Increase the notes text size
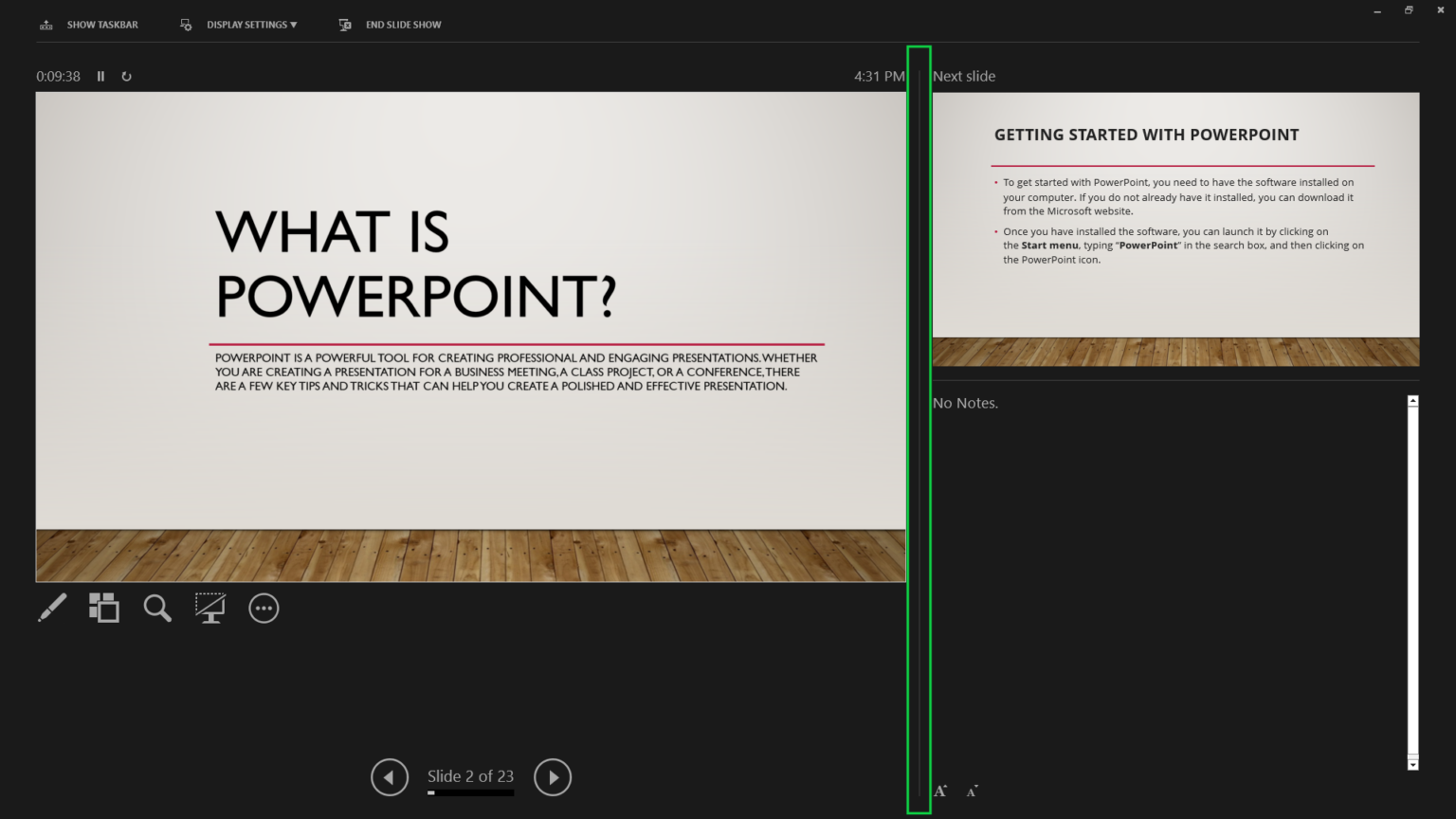1456x819 pixels. click(x=938, y=789)
